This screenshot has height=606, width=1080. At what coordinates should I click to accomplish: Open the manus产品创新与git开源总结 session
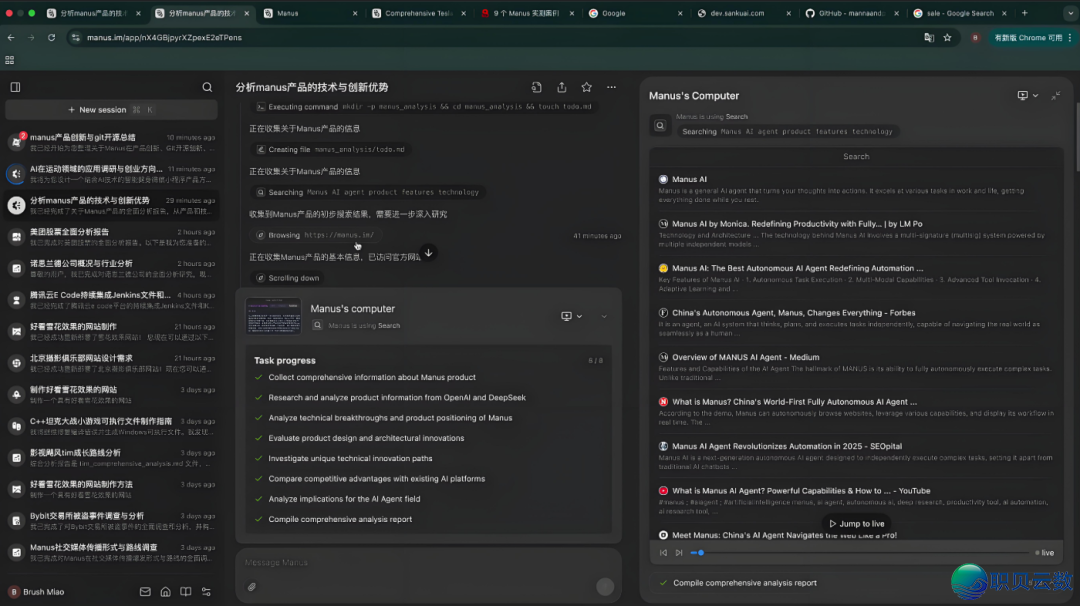pyautogui.click(x=111, y=142)
